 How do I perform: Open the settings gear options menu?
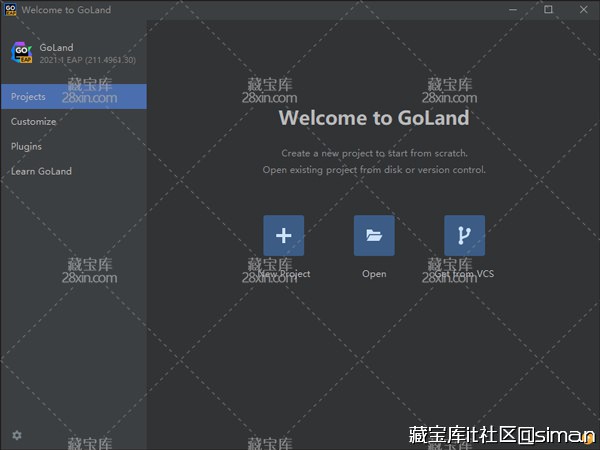pyautogui.click(x=17, y=435)
